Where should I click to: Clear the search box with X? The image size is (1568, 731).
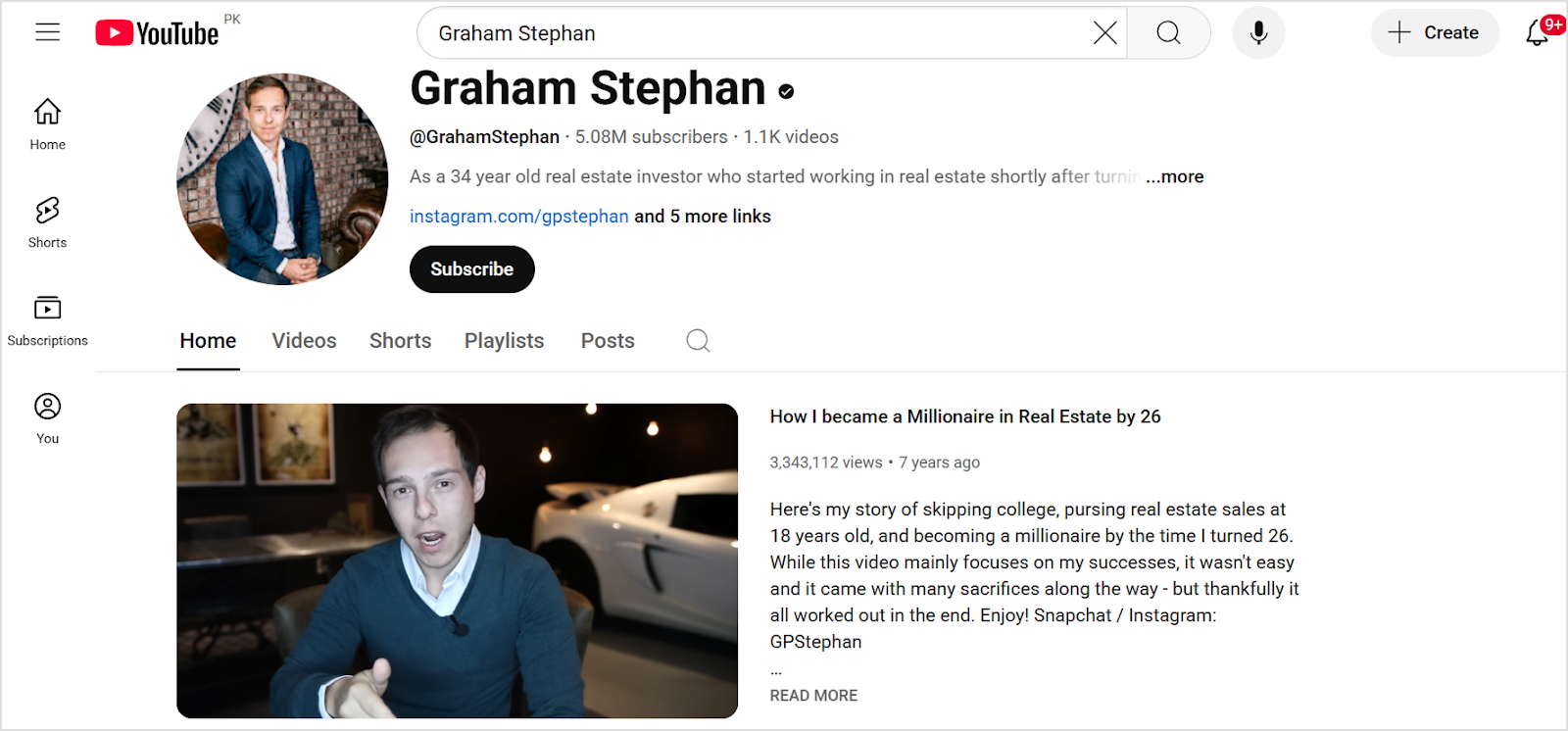(1104, 33)
